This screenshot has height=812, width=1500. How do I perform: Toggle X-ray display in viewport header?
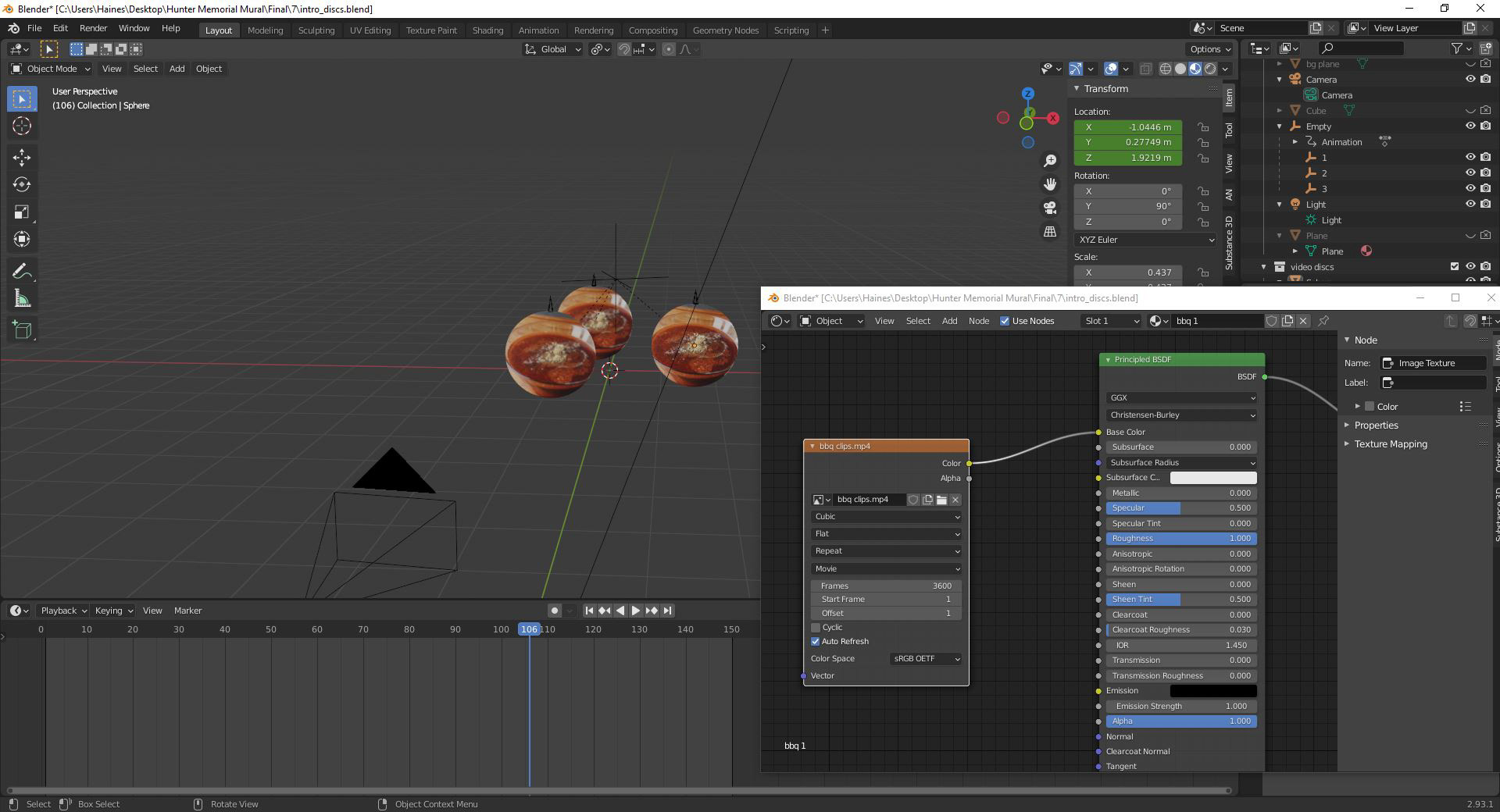[x=1145, y=69]
